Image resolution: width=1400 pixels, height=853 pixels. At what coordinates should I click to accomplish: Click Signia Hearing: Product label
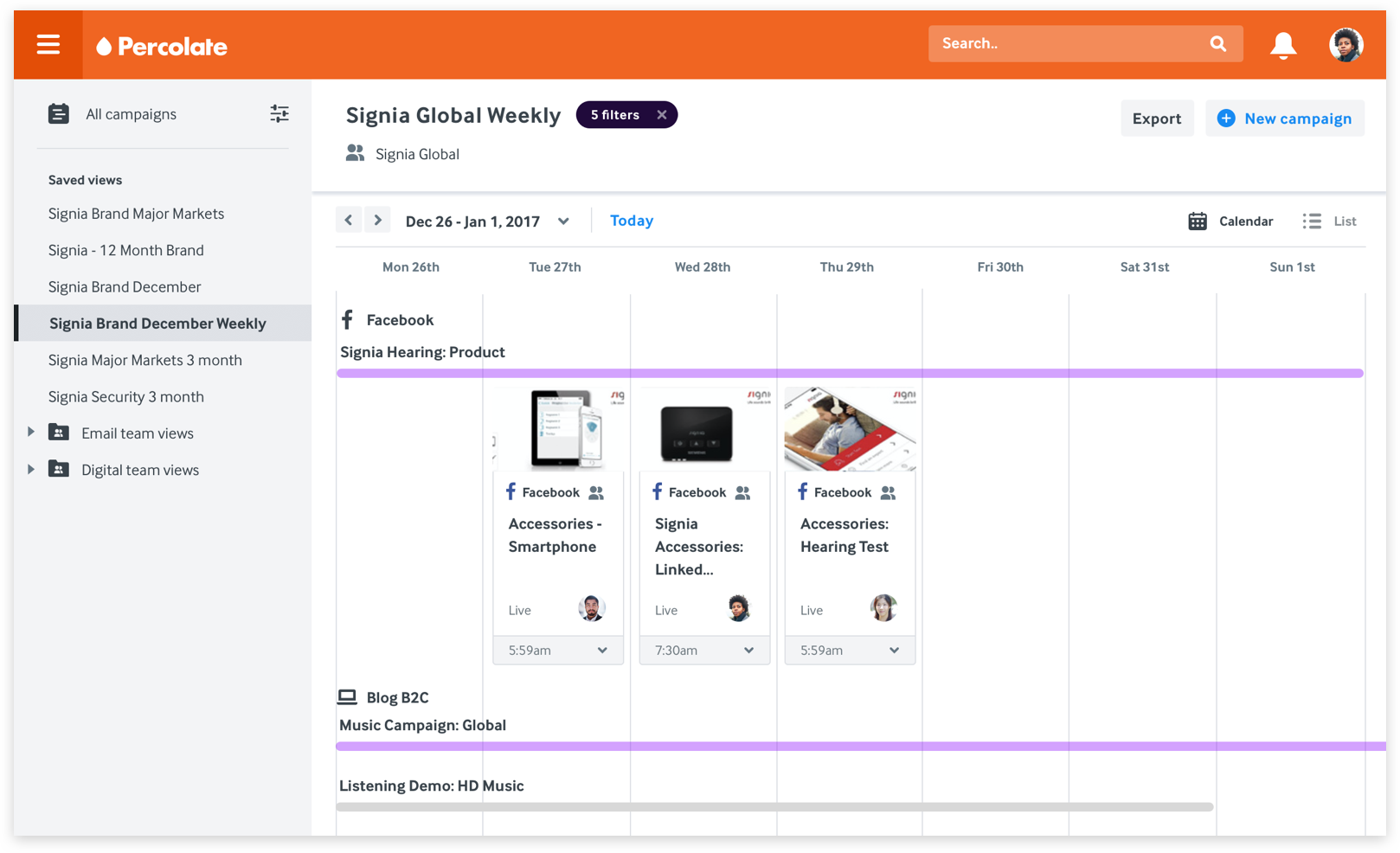tap(422, 352)
